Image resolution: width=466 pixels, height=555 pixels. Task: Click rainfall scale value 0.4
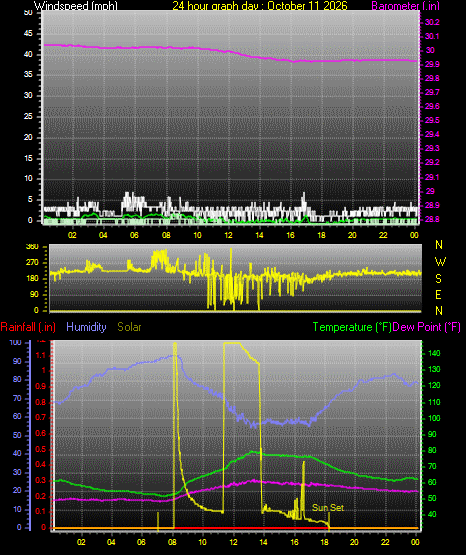pos(41,464)
